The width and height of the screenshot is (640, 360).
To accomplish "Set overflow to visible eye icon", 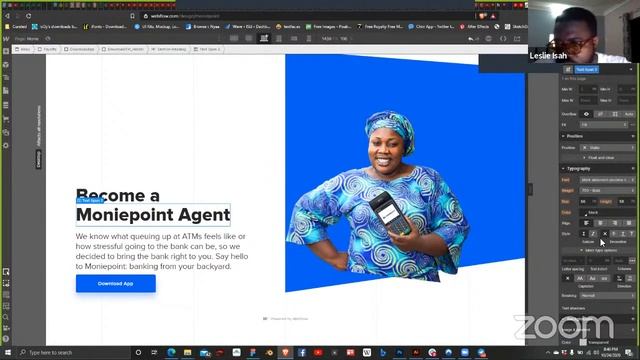I will 587,114.
